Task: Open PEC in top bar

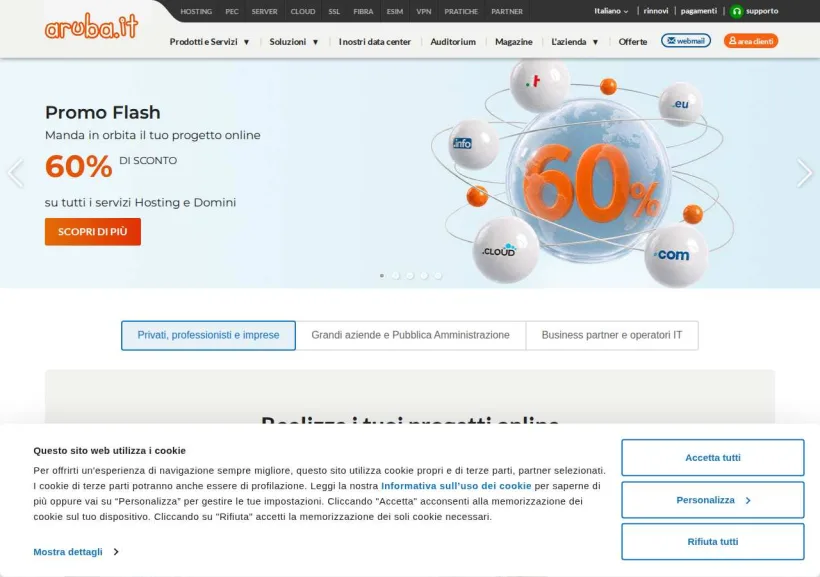Action: click(x=232, y=12)
